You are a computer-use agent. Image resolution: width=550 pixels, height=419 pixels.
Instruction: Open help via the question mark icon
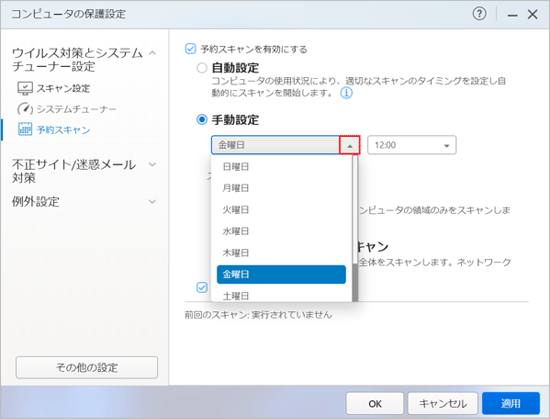(x=479, y=14)
